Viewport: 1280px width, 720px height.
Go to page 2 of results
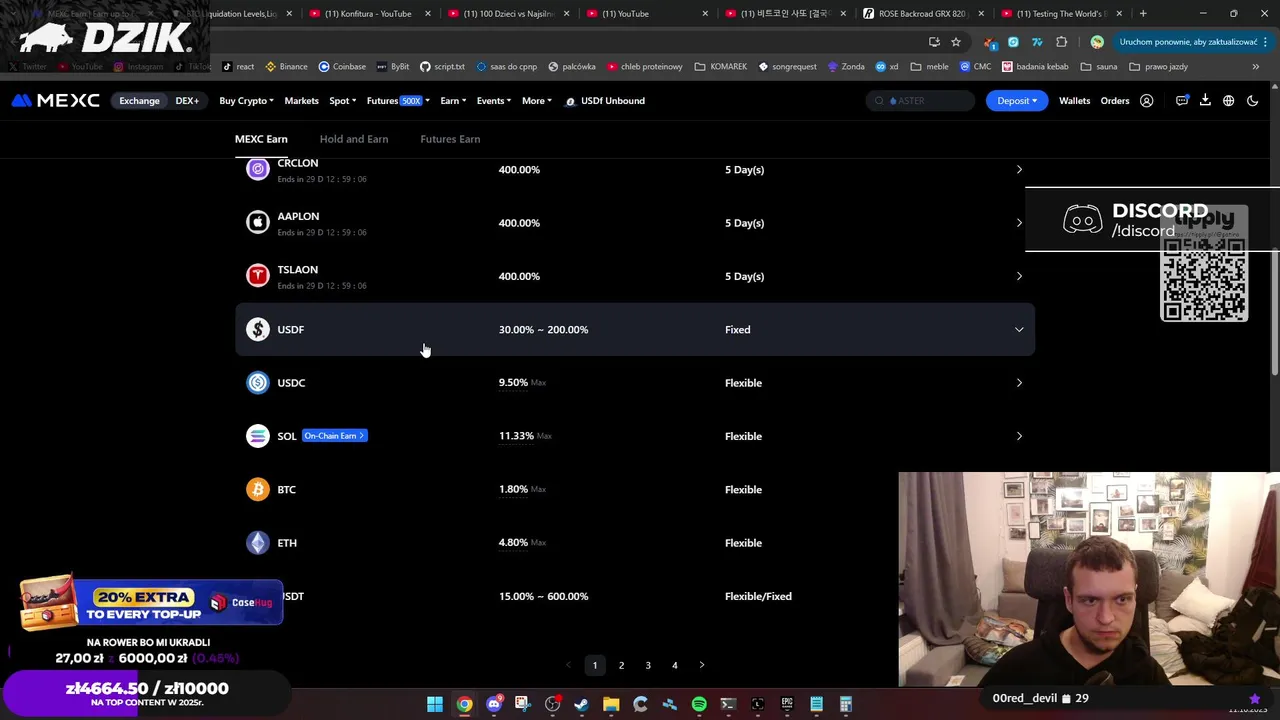pos(621,665)
